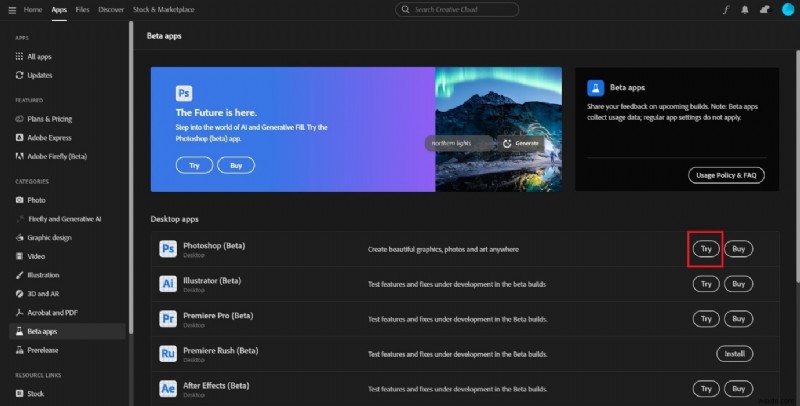800x406 pixels.
Task: Focus the Search Creative Cloud field
Action: click(457, 10)
